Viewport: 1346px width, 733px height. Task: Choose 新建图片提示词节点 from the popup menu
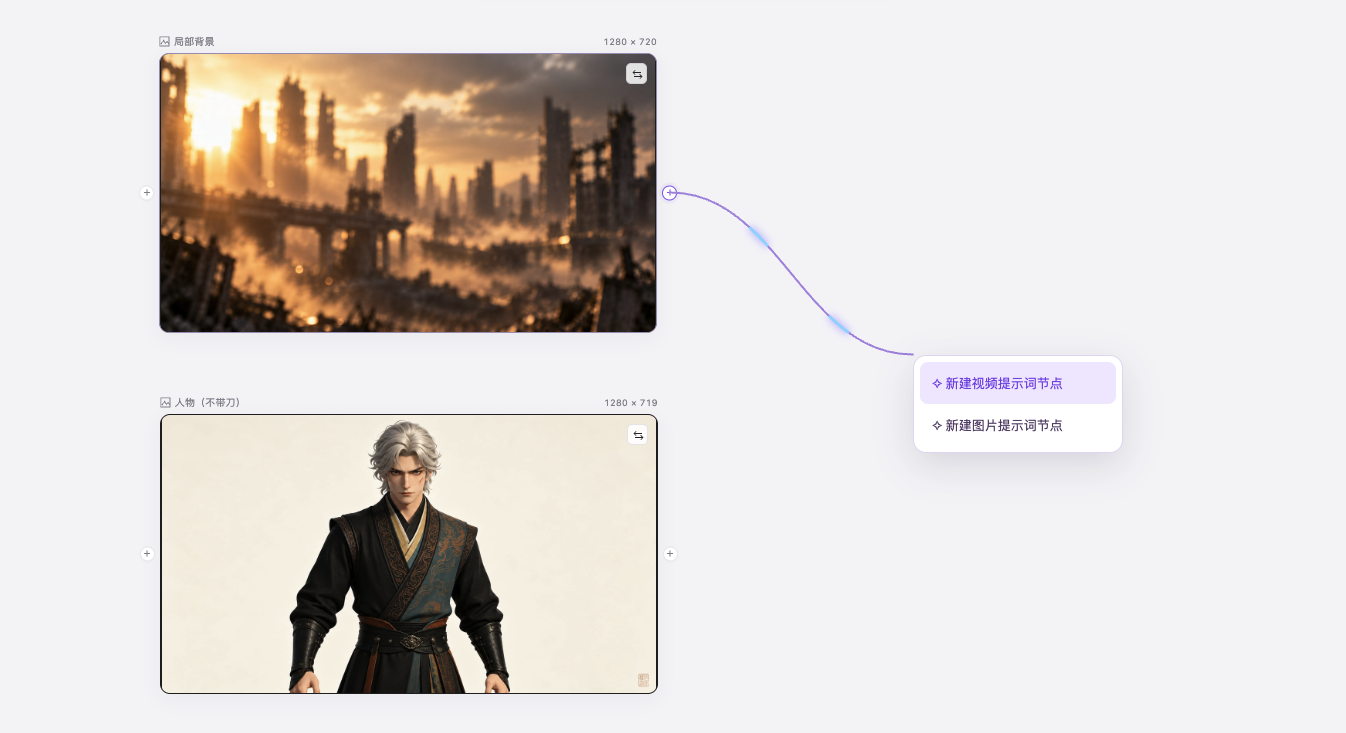click(1017, 425)
